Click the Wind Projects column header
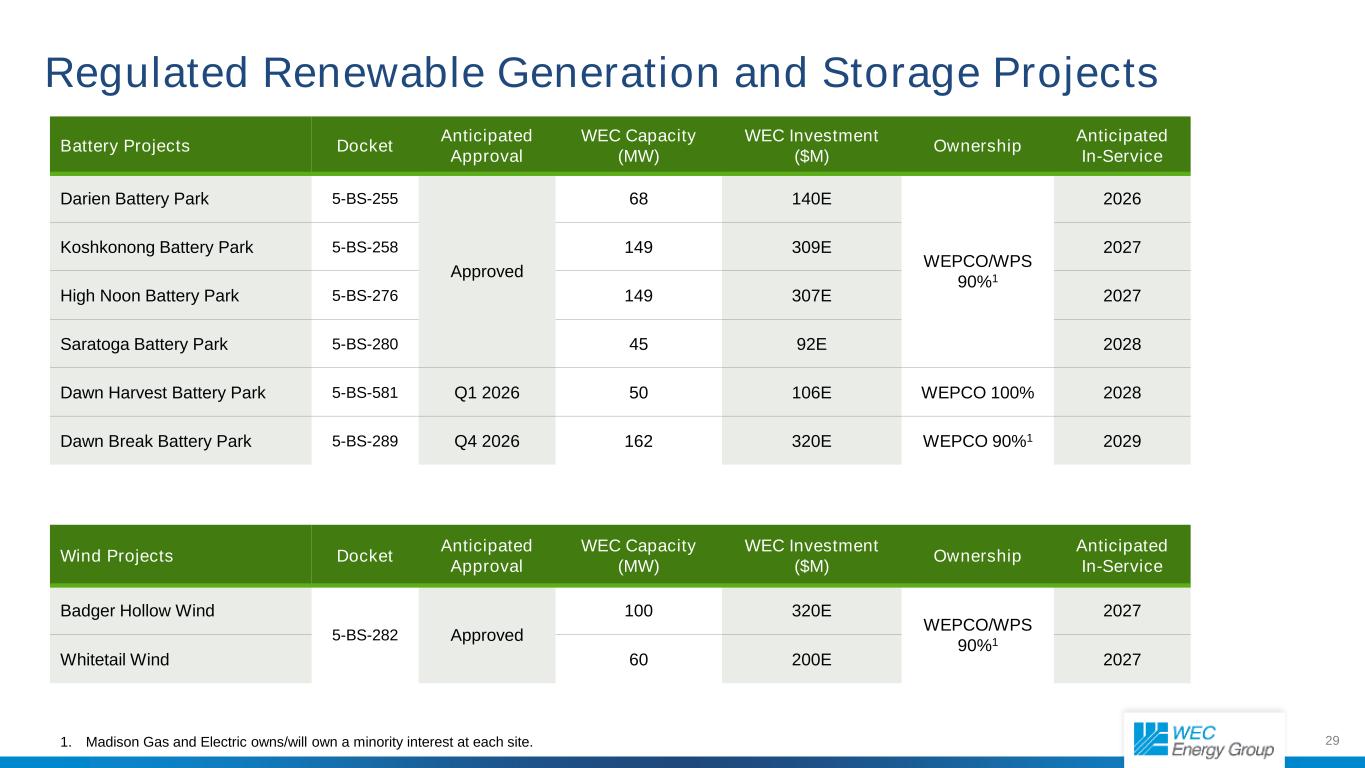This screenshot has width=1365, height=768. [x=116, y=556]
